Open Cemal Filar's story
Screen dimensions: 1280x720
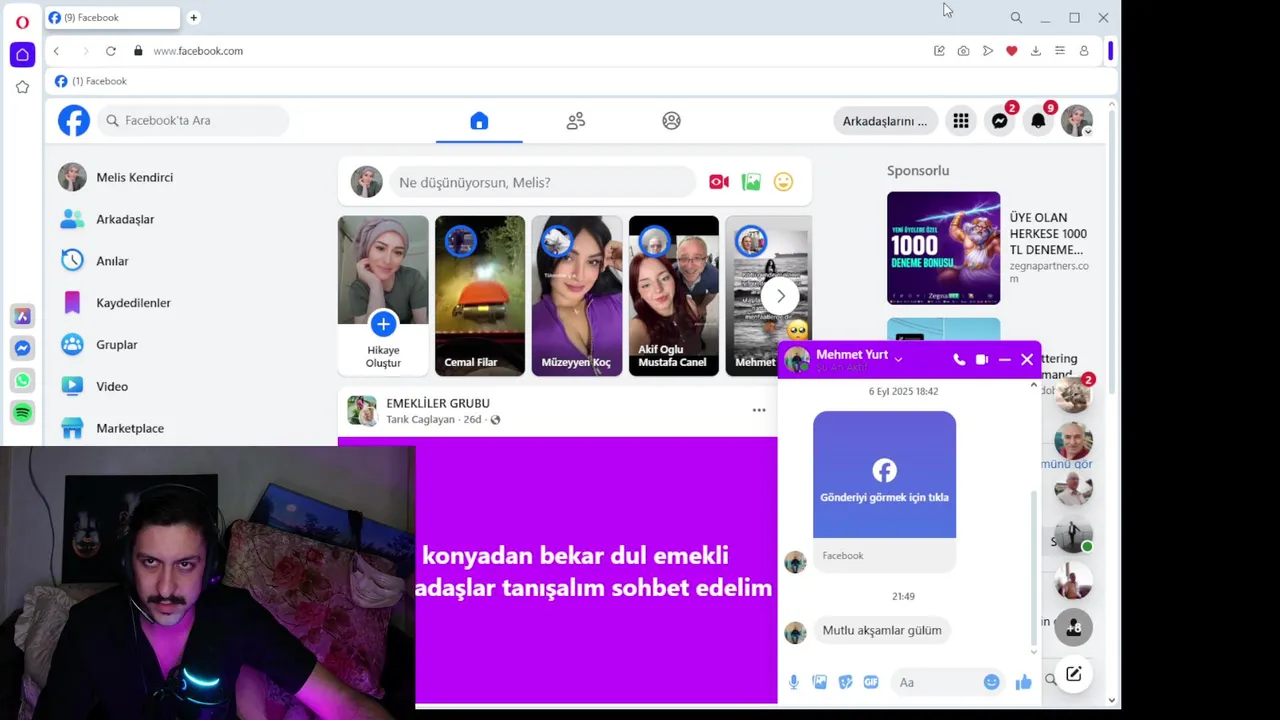pos(480,296)
